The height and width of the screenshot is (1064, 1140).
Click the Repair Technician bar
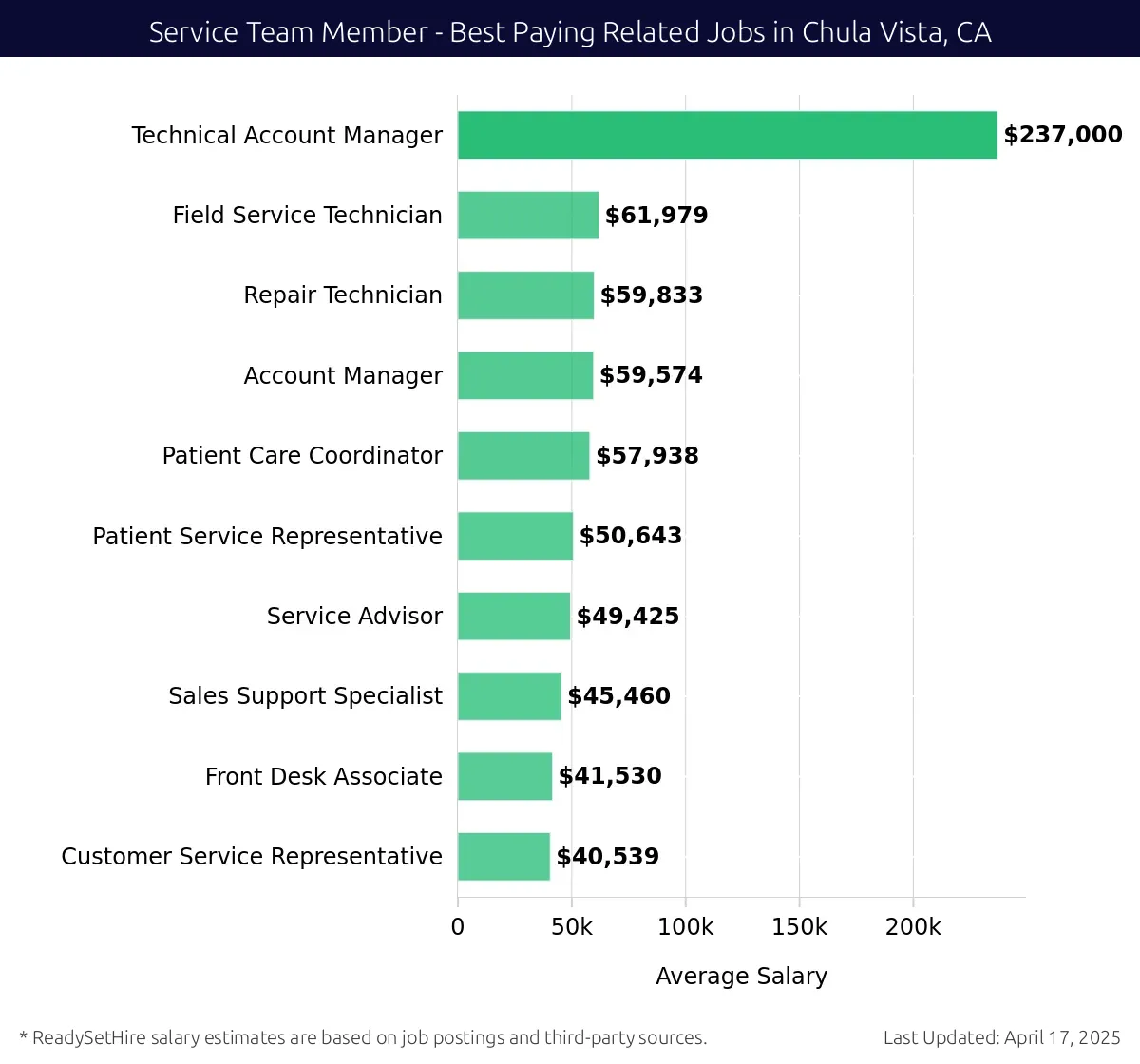pos(525,295)
